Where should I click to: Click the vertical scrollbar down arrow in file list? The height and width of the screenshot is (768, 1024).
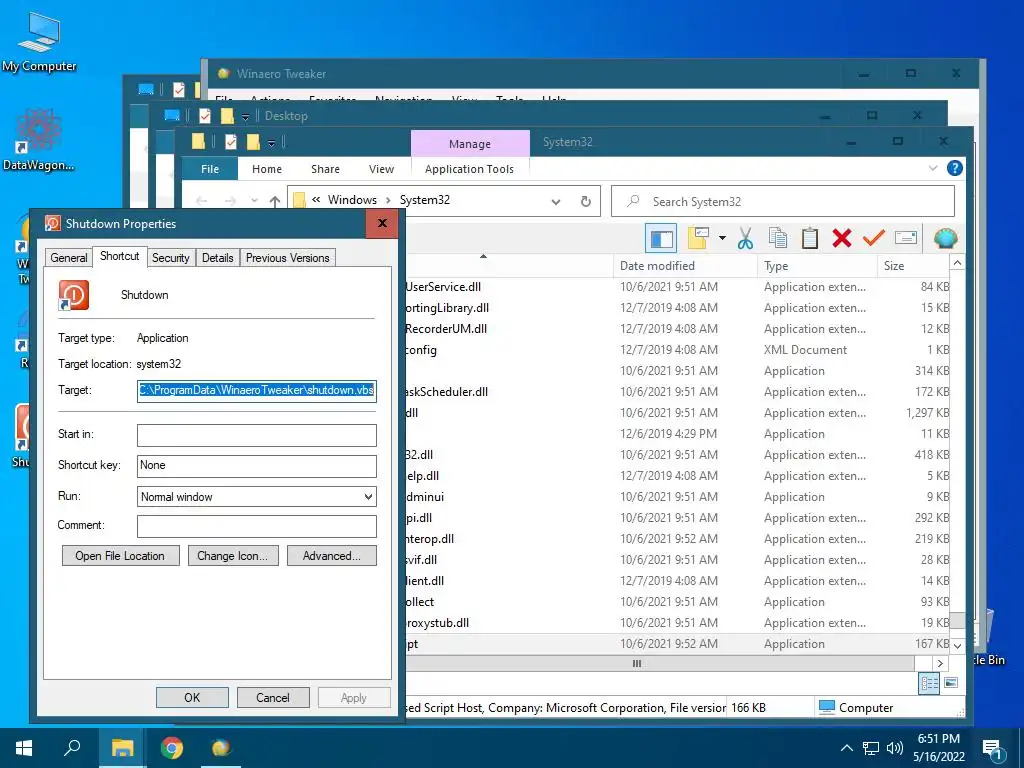click(957, 645)
